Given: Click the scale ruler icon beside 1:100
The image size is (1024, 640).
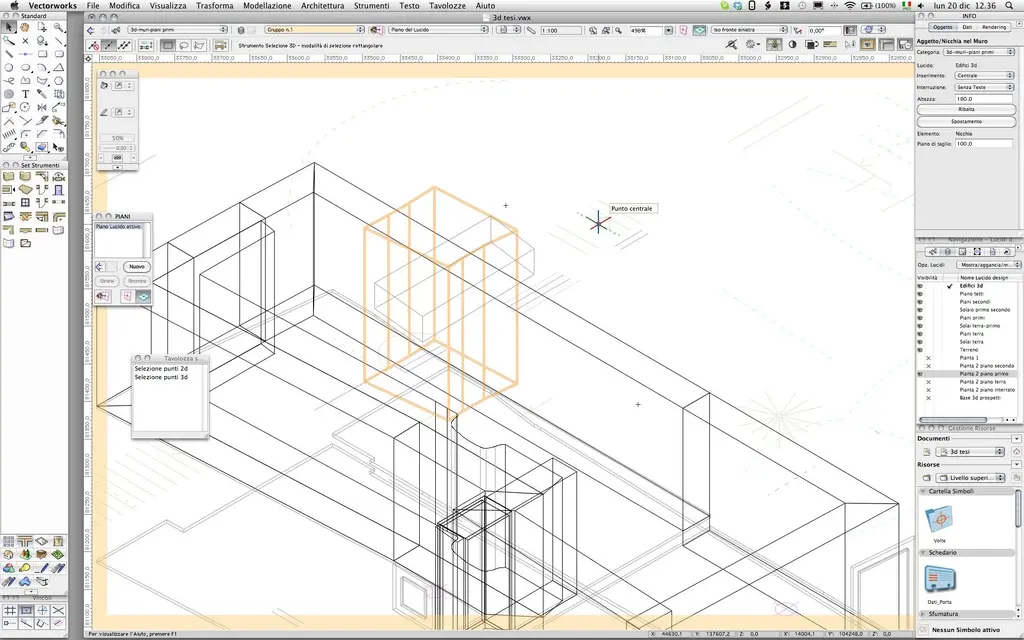Looking at the screenshot, I should (531, 30).
